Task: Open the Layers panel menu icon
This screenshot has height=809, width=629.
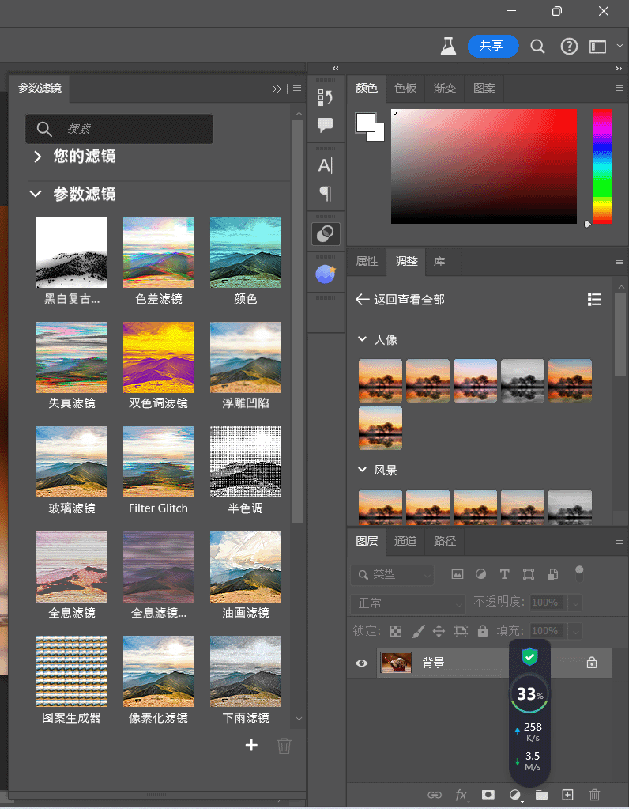Action: point(619,542)
